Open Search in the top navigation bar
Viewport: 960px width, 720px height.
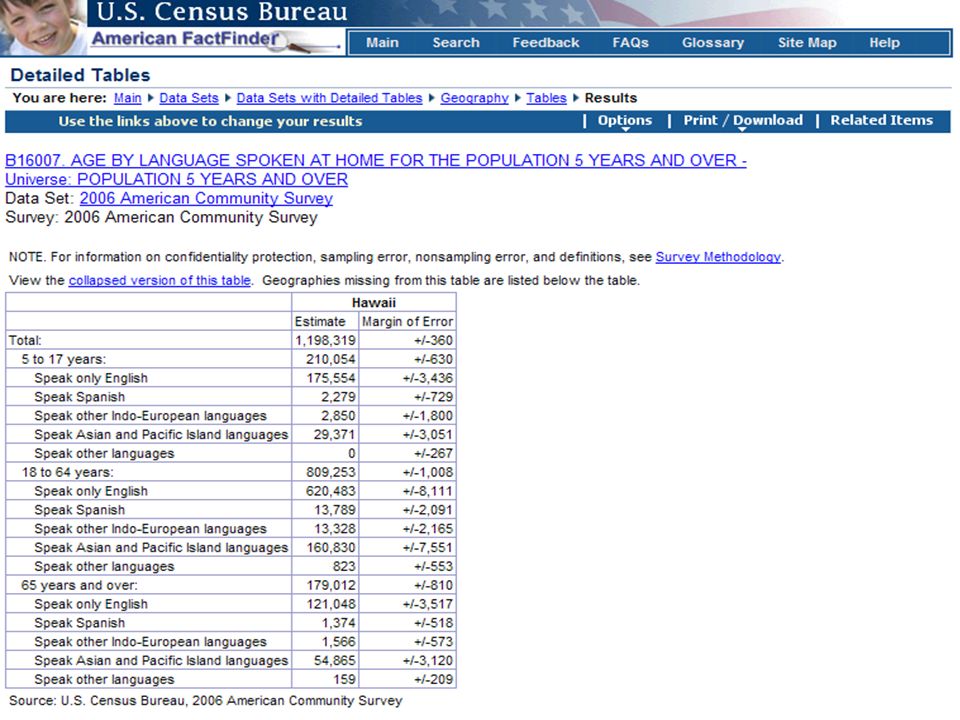pyautogui.click(x=456, y=43)
